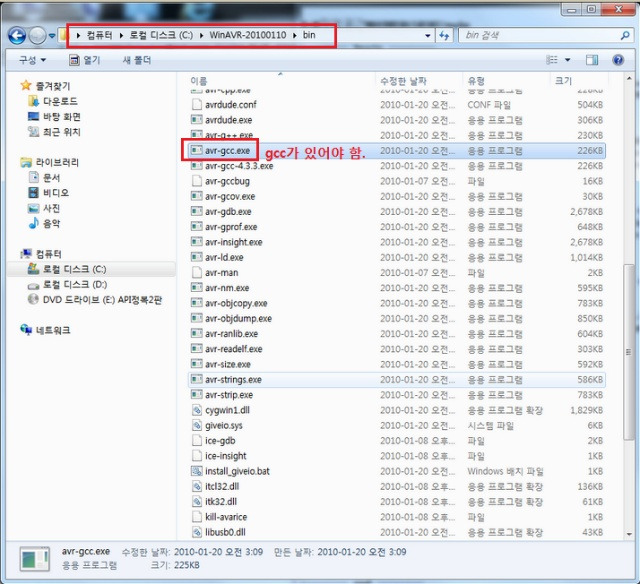The image size is (640, 584).
Task: Click the avr-objcopy.exe application icon
Action: pyautogui.click(x=197, y=303)
